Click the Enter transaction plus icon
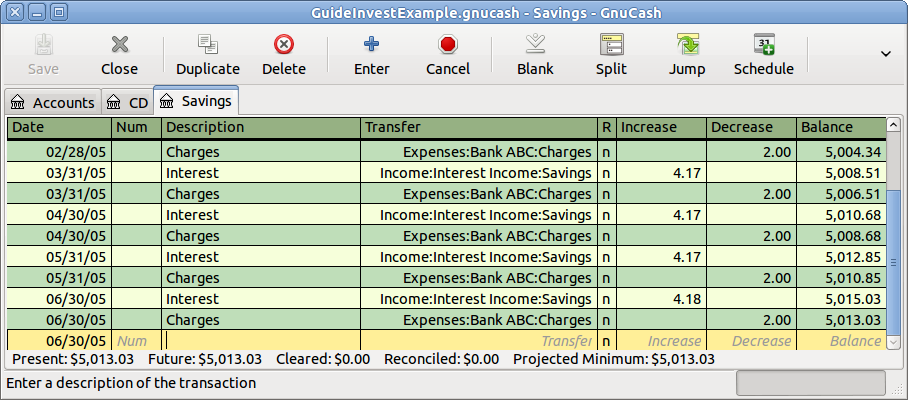The height and width of the screenshot is (400, 908). point(371,45)
